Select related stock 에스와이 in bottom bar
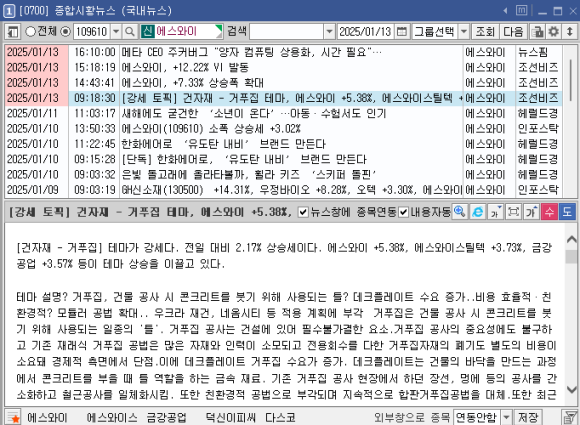 pyautogui.click(x=47, y=418)
